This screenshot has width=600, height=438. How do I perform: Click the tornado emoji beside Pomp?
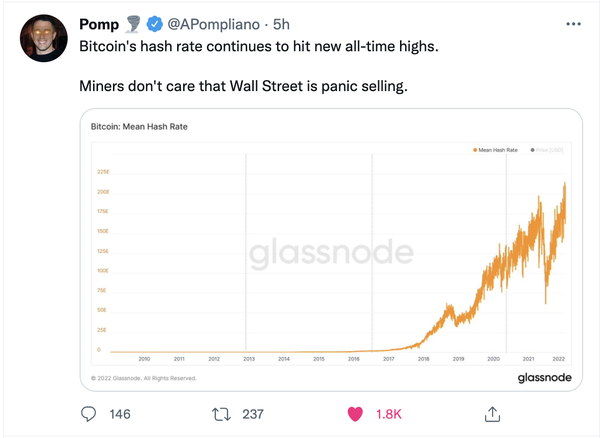(x=133, y=24)
